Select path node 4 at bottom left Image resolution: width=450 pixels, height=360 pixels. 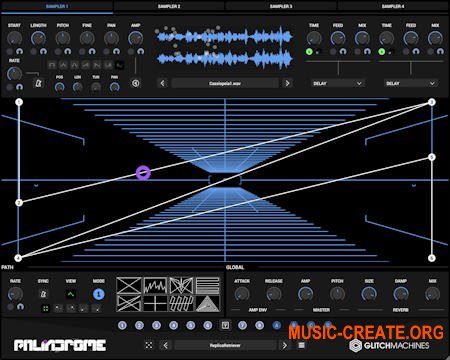click(18, 258)
